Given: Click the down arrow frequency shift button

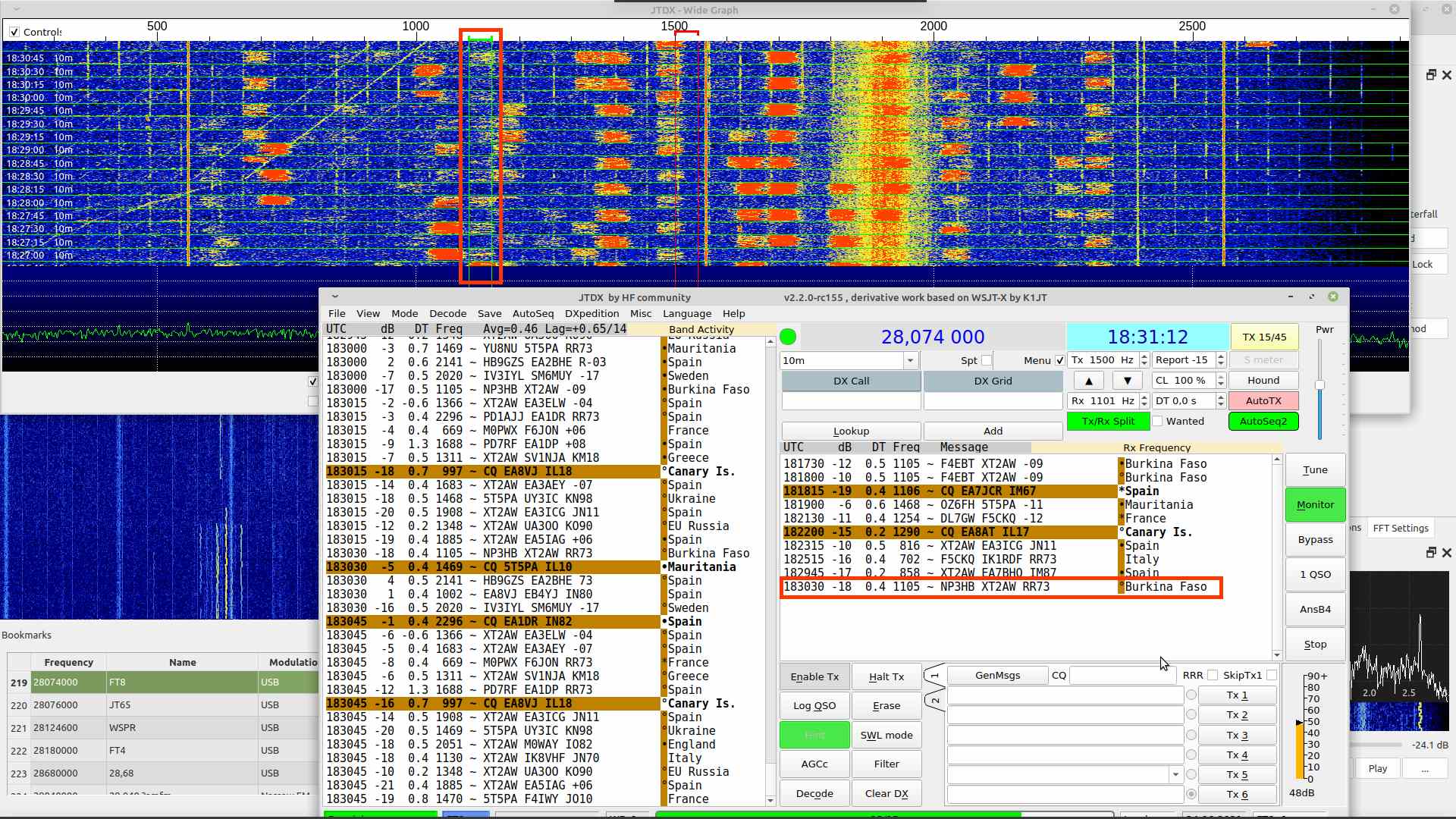Looking at the screenshot, I should click(1127, 381).
